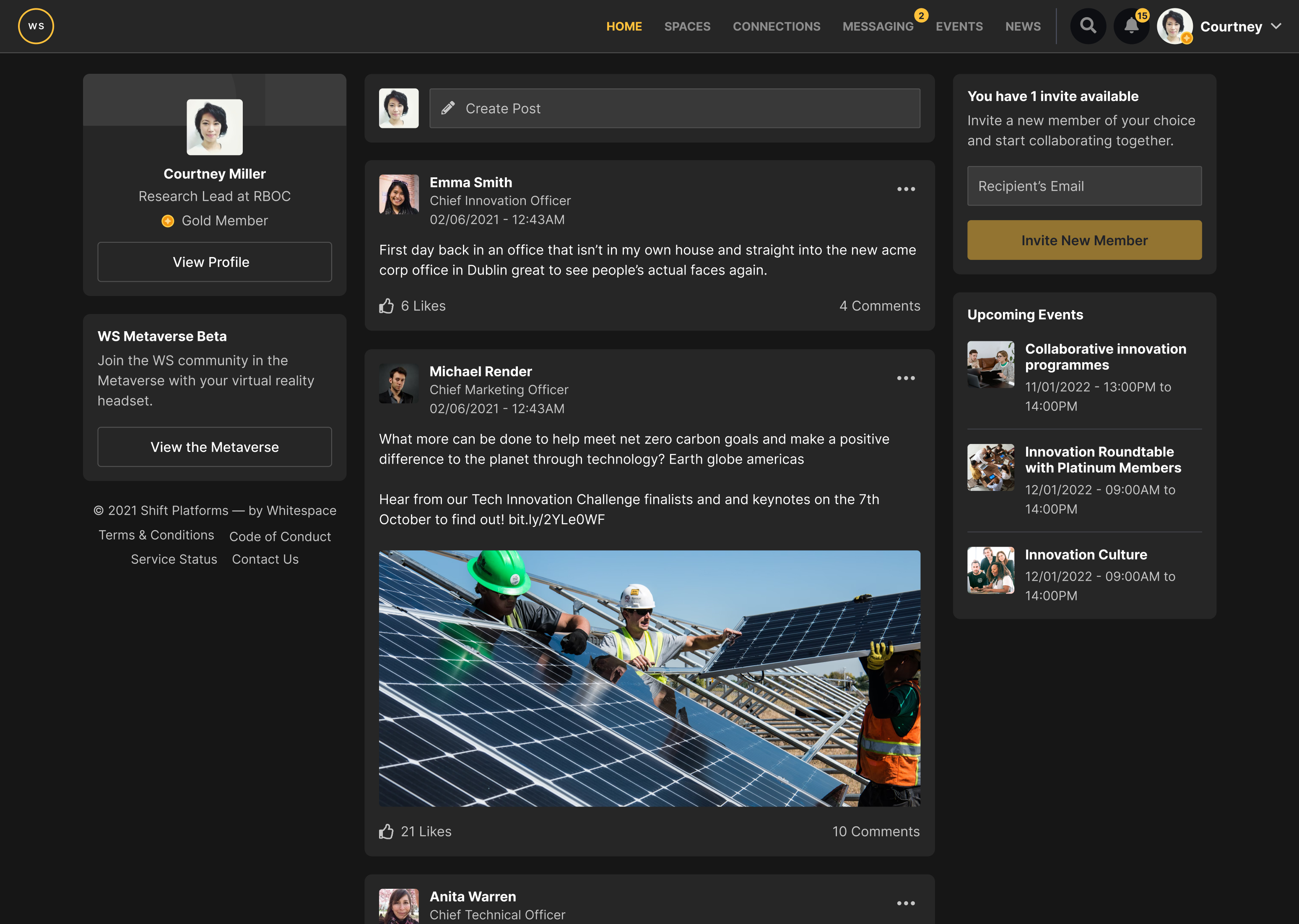Open Collaborative innovation programmes event thumbnail

point(991,365)
